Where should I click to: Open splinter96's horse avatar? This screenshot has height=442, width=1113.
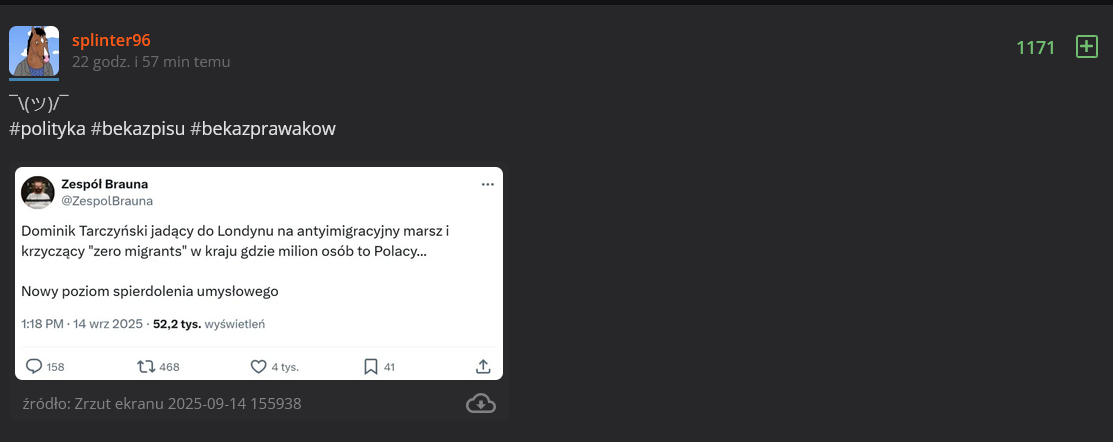[34, 51]
